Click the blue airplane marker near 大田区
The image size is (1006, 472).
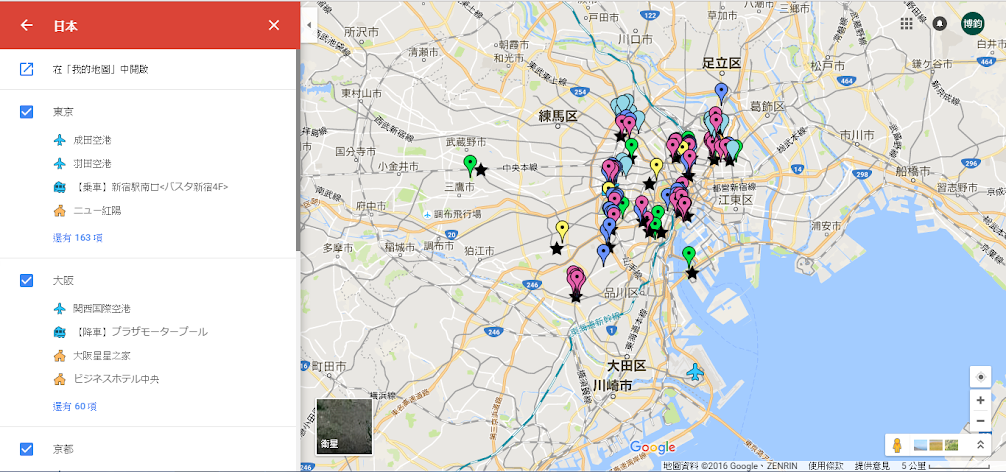point(696,373)
